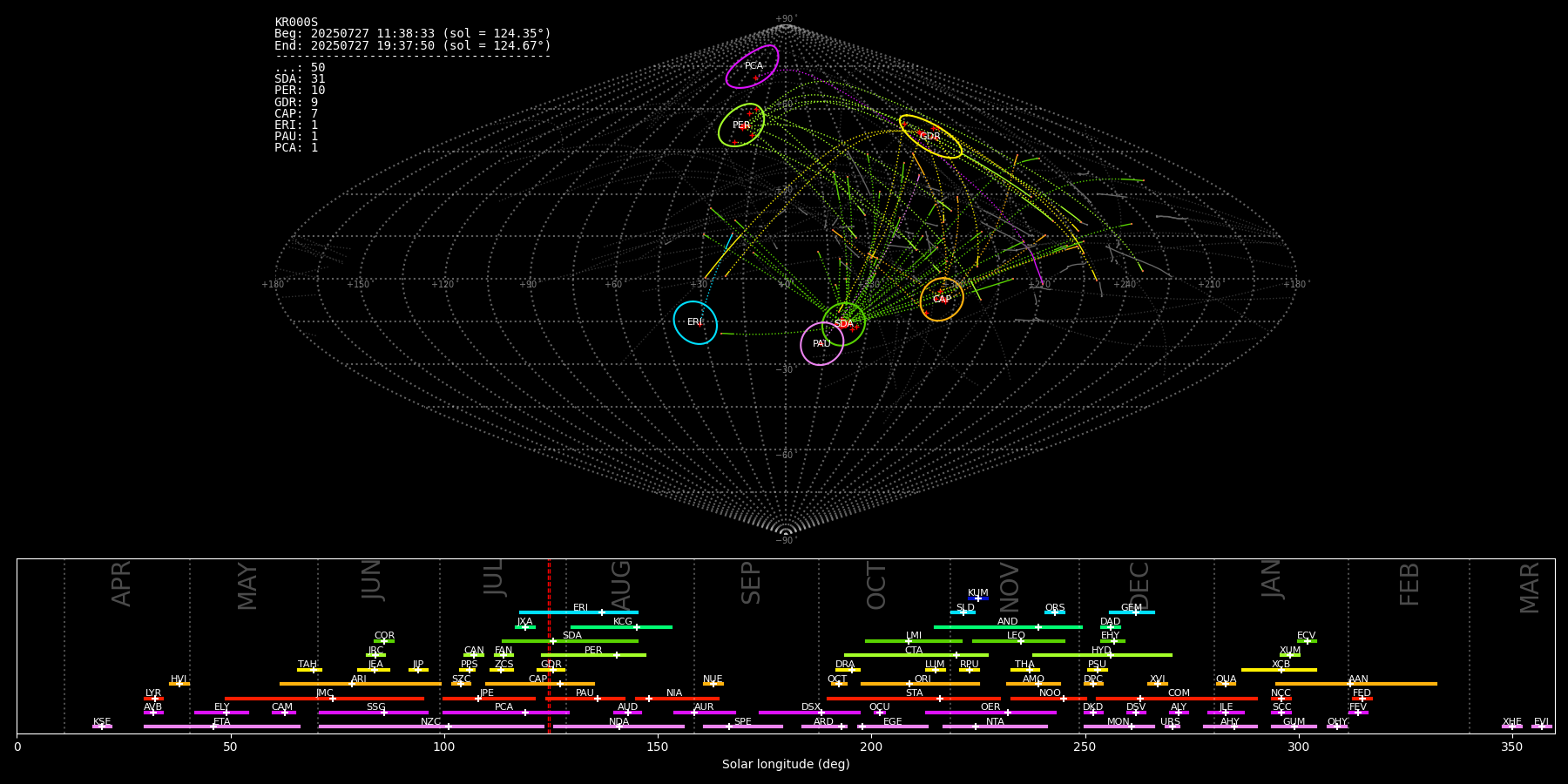The width and height of the screenshot is (1568, 784).
Task: Click the ORS shower bar
Action: click(1055, 612)
